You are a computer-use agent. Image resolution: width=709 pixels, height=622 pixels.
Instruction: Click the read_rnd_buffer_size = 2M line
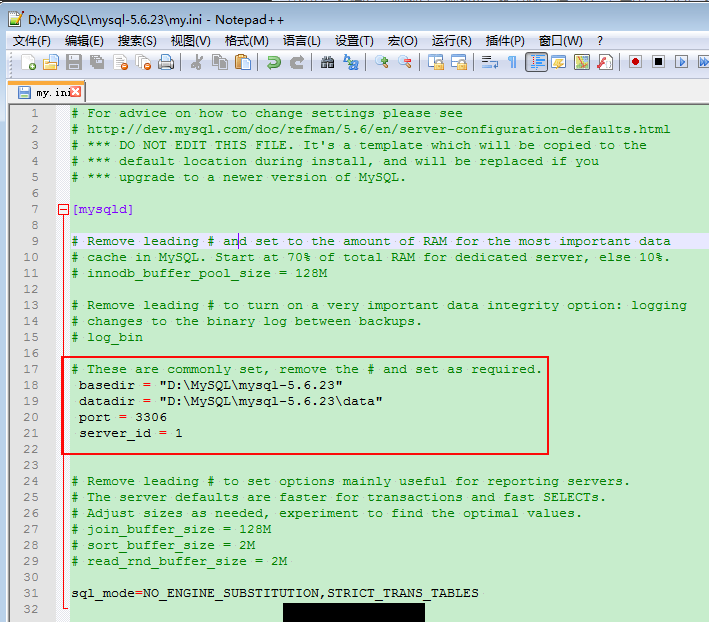[180, 561]
